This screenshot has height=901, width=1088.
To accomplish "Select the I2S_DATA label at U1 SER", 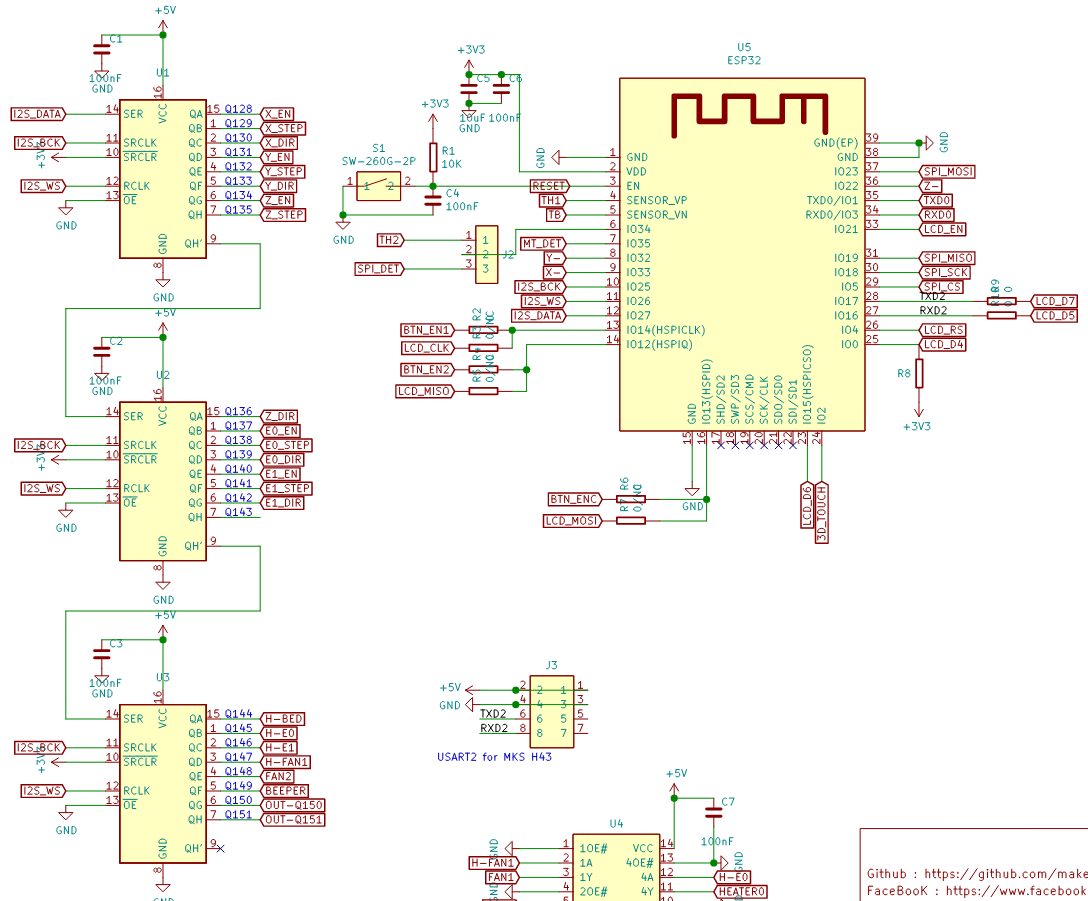I will point(39,114).
